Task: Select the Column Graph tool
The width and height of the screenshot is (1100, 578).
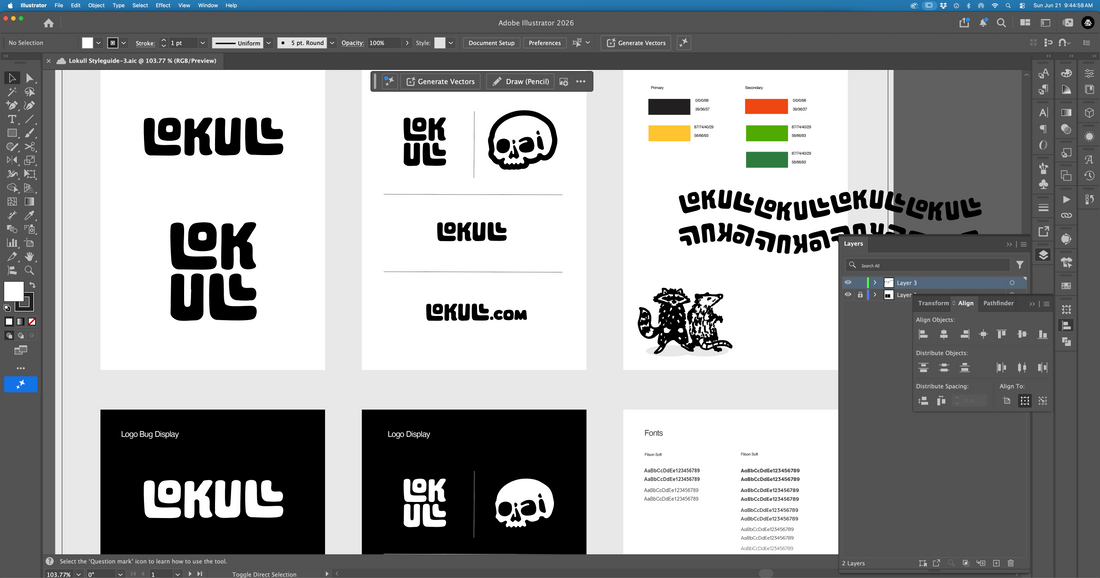Action: 12,243
